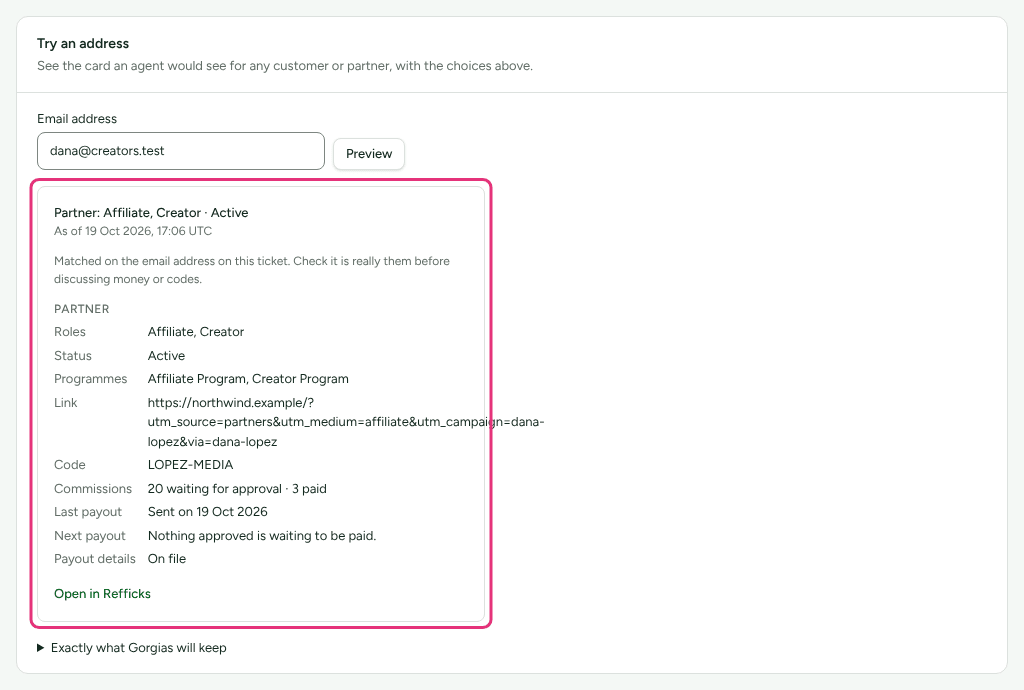The image size is (1024, 690).
Task: Click the Roles value 'Affiliate, Creator'
Action: coord(196,332)
